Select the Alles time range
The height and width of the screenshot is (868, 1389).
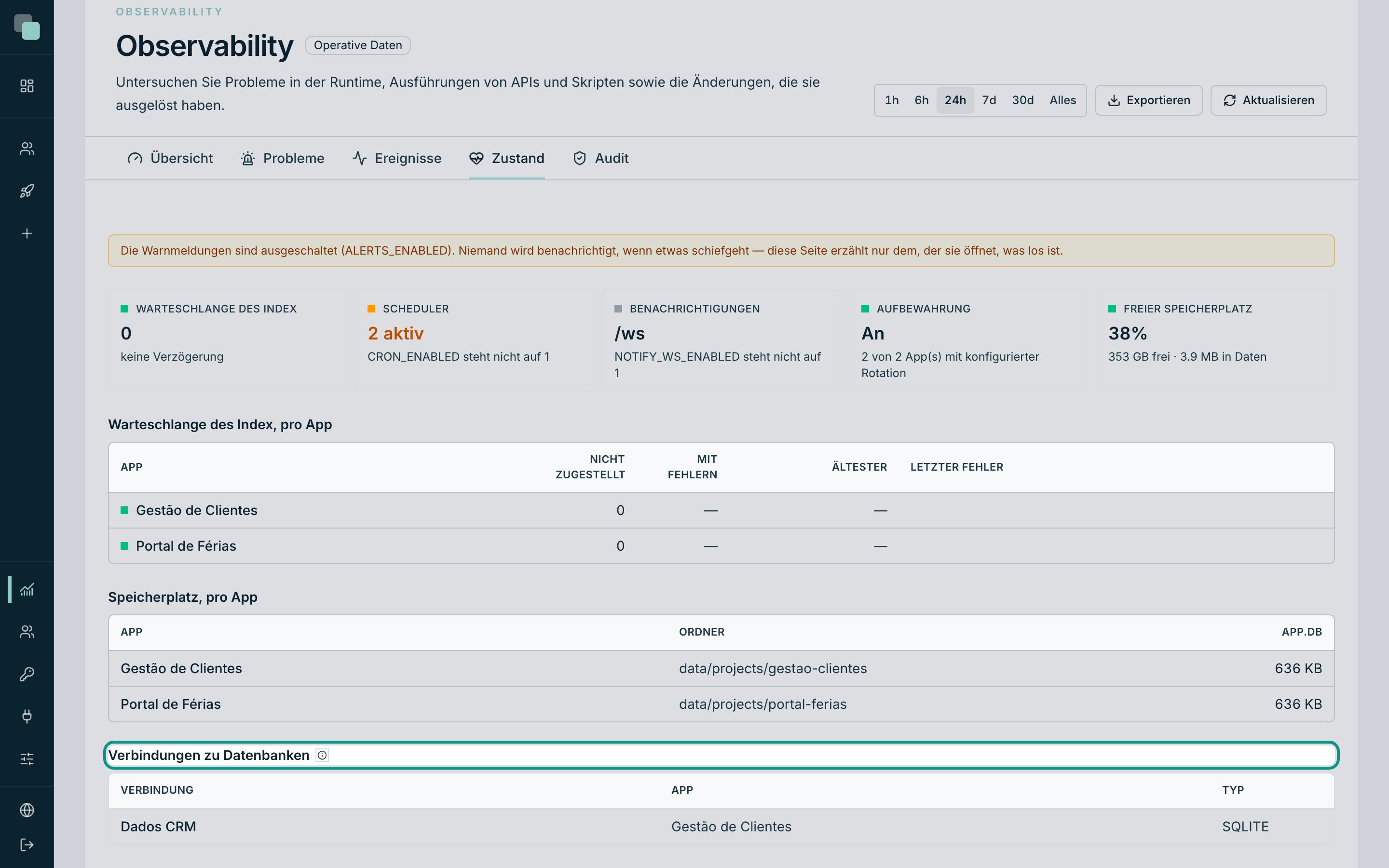pos(1062,100)
